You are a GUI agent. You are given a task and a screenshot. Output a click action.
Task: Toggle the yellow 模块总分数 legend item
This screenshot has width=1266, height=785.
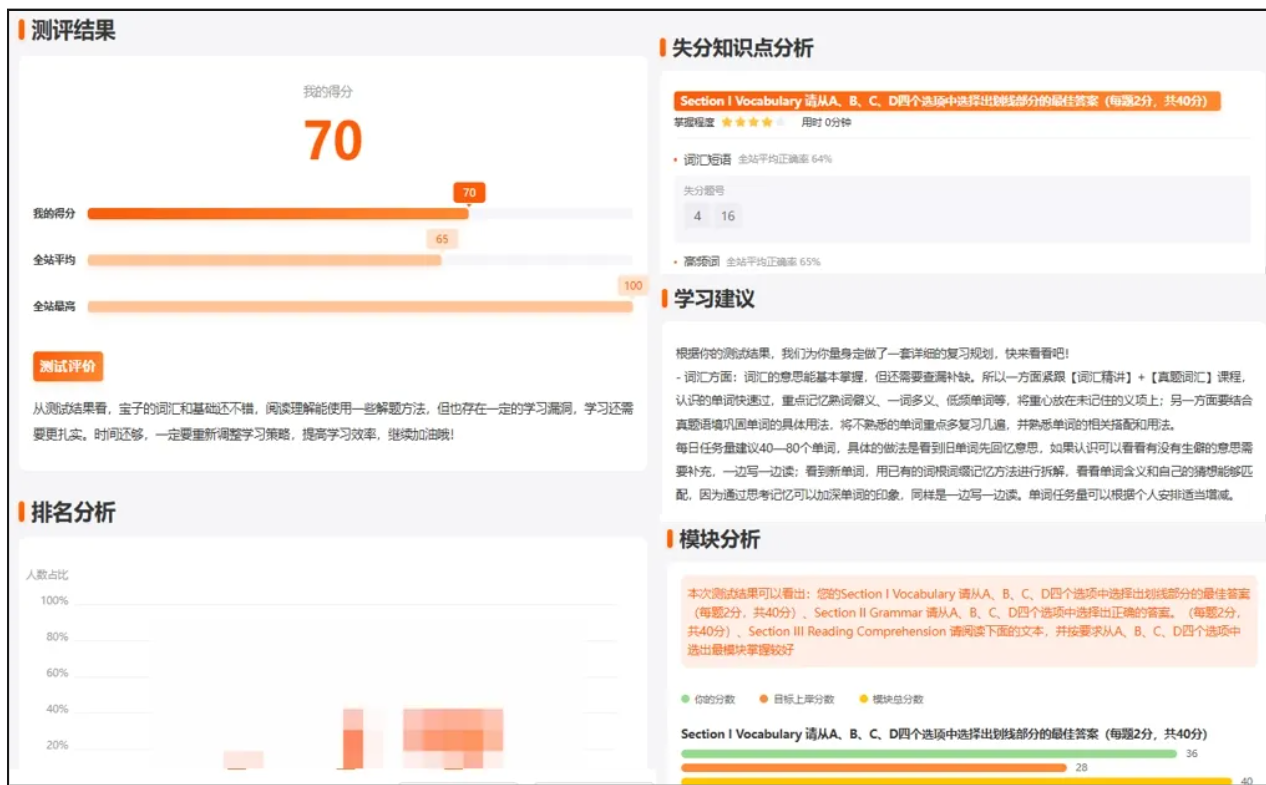[891, 699]
